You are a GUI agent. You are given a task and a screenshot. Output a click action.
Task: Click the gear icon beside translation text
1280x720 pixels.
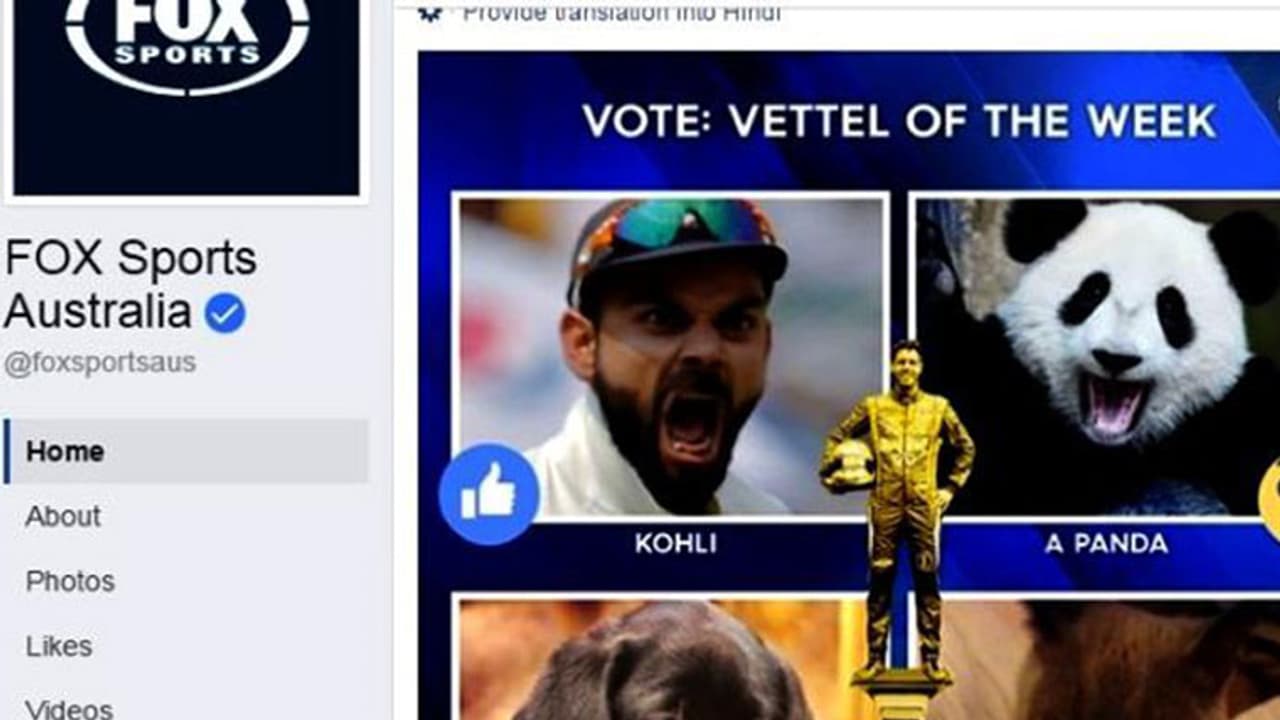pos(429,12)
